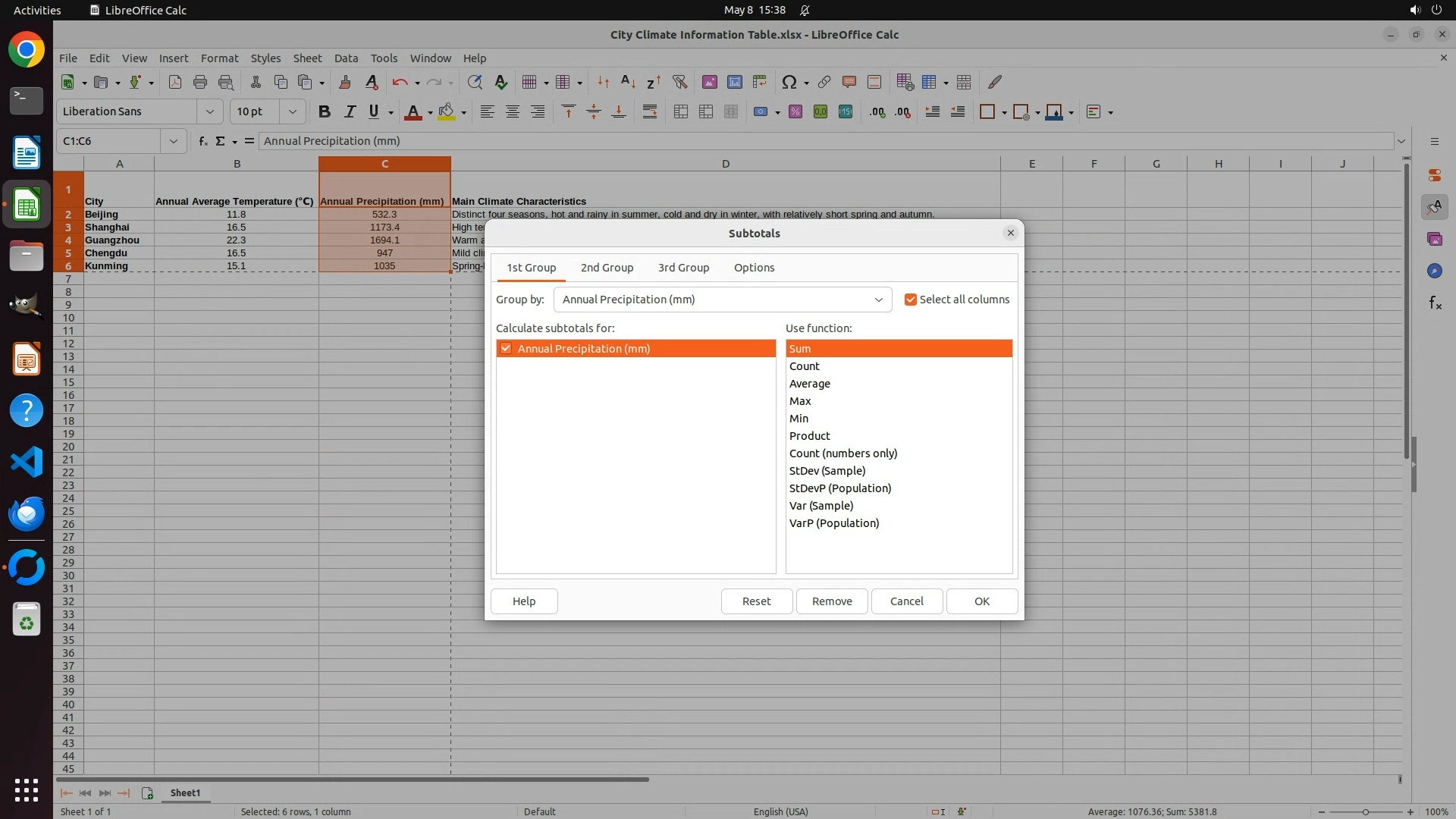The width and height of the screenshot is (1456, 819).
Task: Click the Insert Special Character icon
Action: pos(789,82)
